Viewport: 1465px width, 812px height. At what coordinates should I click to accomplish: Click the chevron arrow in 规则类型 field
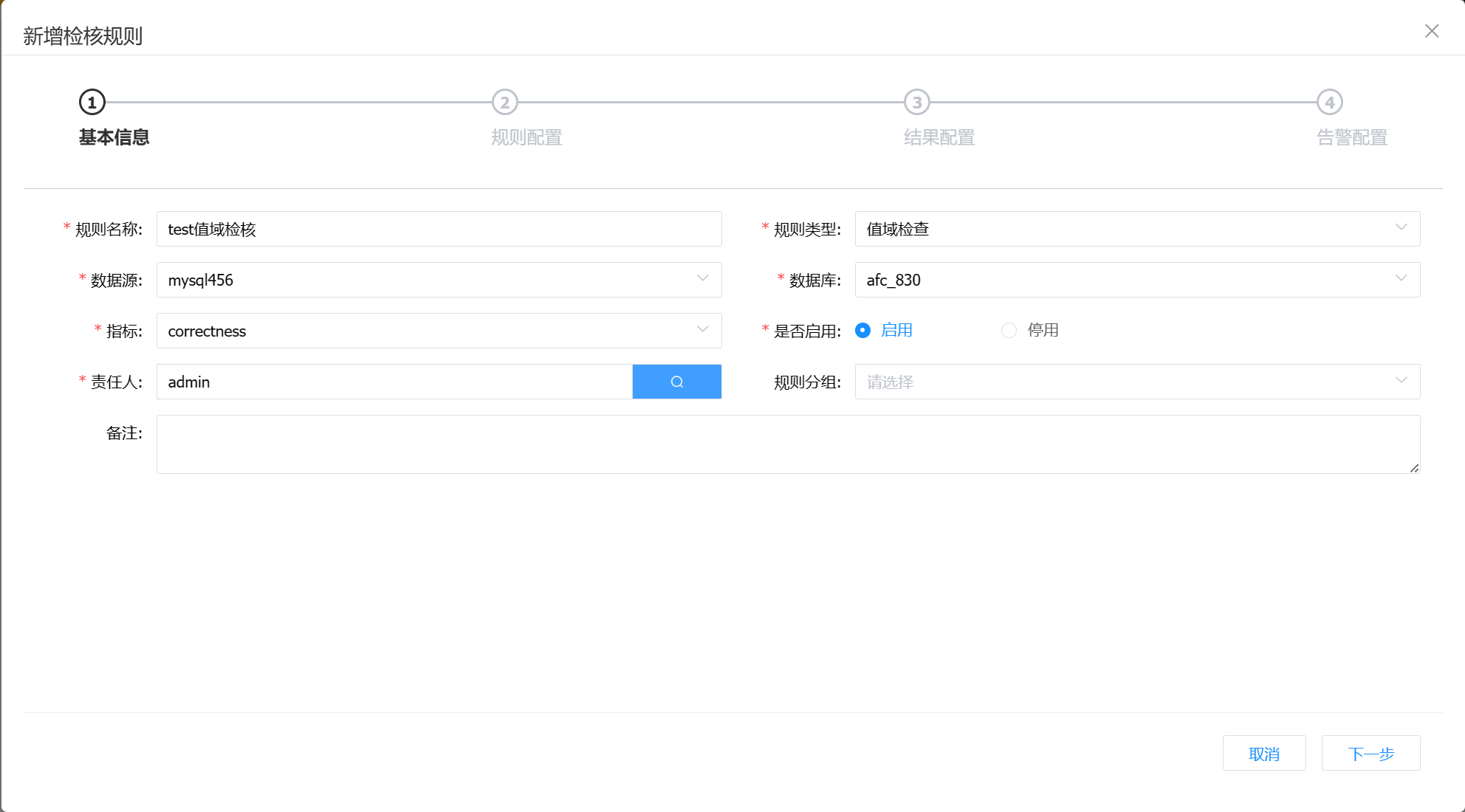[1401, 228]
